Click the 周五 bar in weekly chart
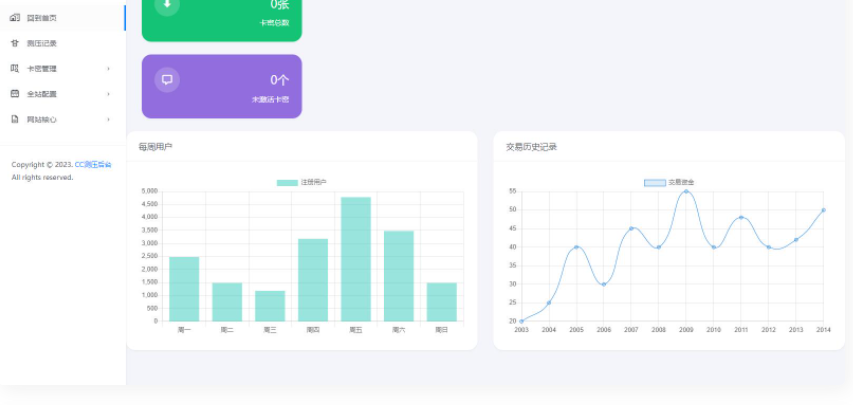Screen dimensions: 853x405 [x=355, y=259]
